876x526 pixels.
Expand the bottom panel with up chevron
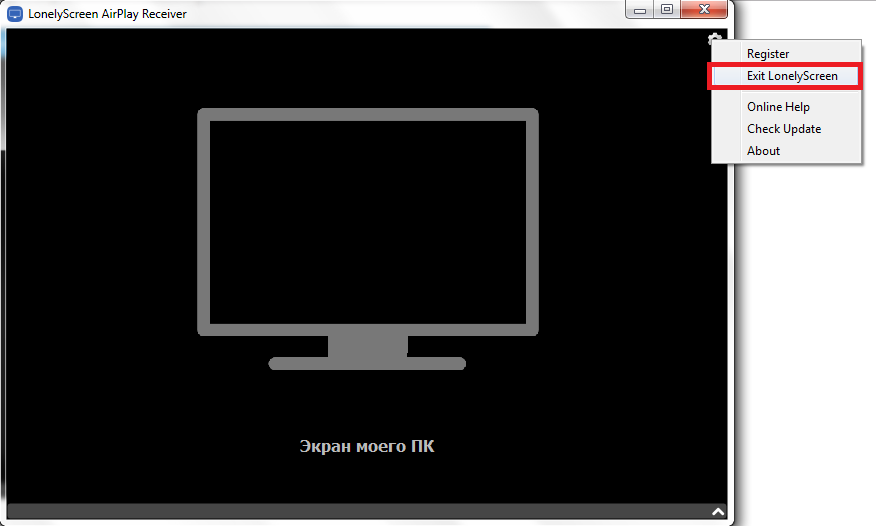718,511
